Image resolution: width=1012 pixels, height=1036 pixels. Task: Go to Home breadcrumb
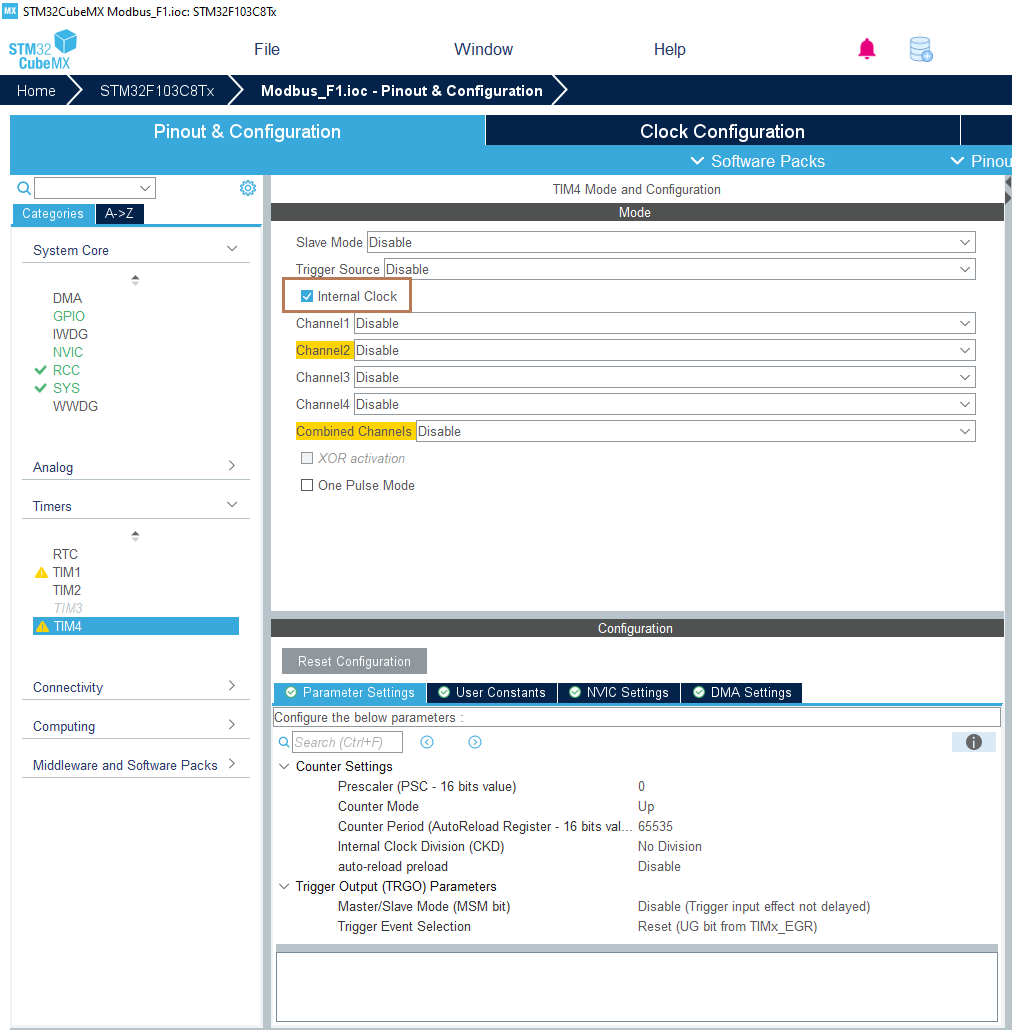click(x=36, y=91)
